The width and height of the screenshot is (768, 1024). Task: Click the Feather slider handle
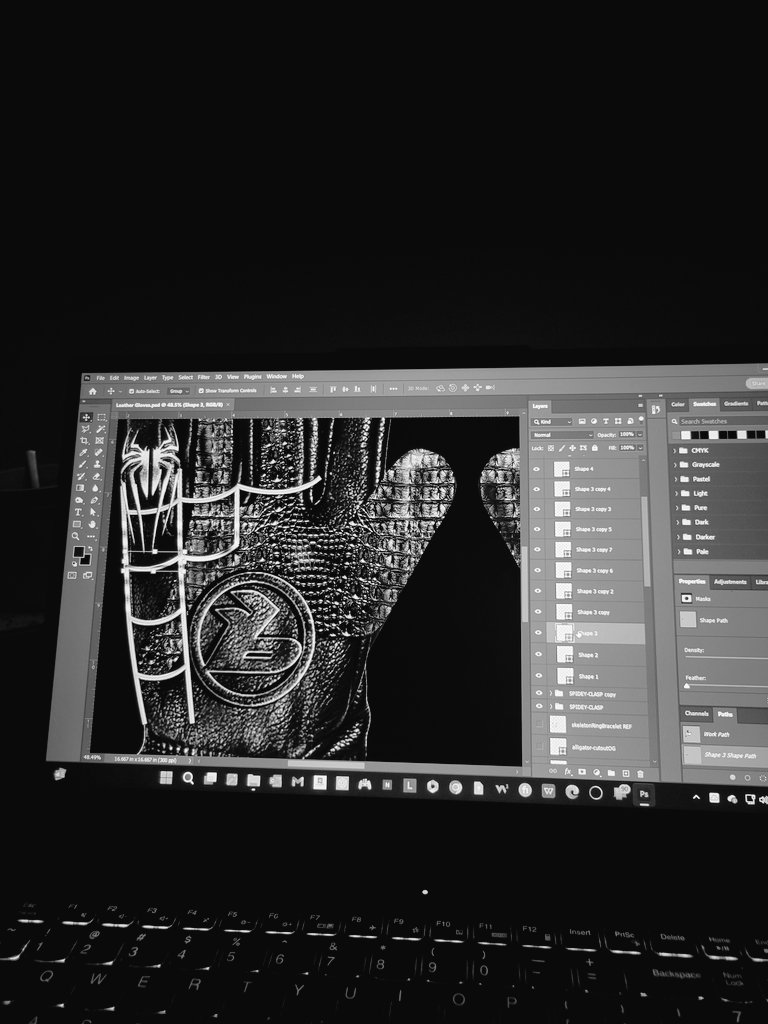click(687, 686)
